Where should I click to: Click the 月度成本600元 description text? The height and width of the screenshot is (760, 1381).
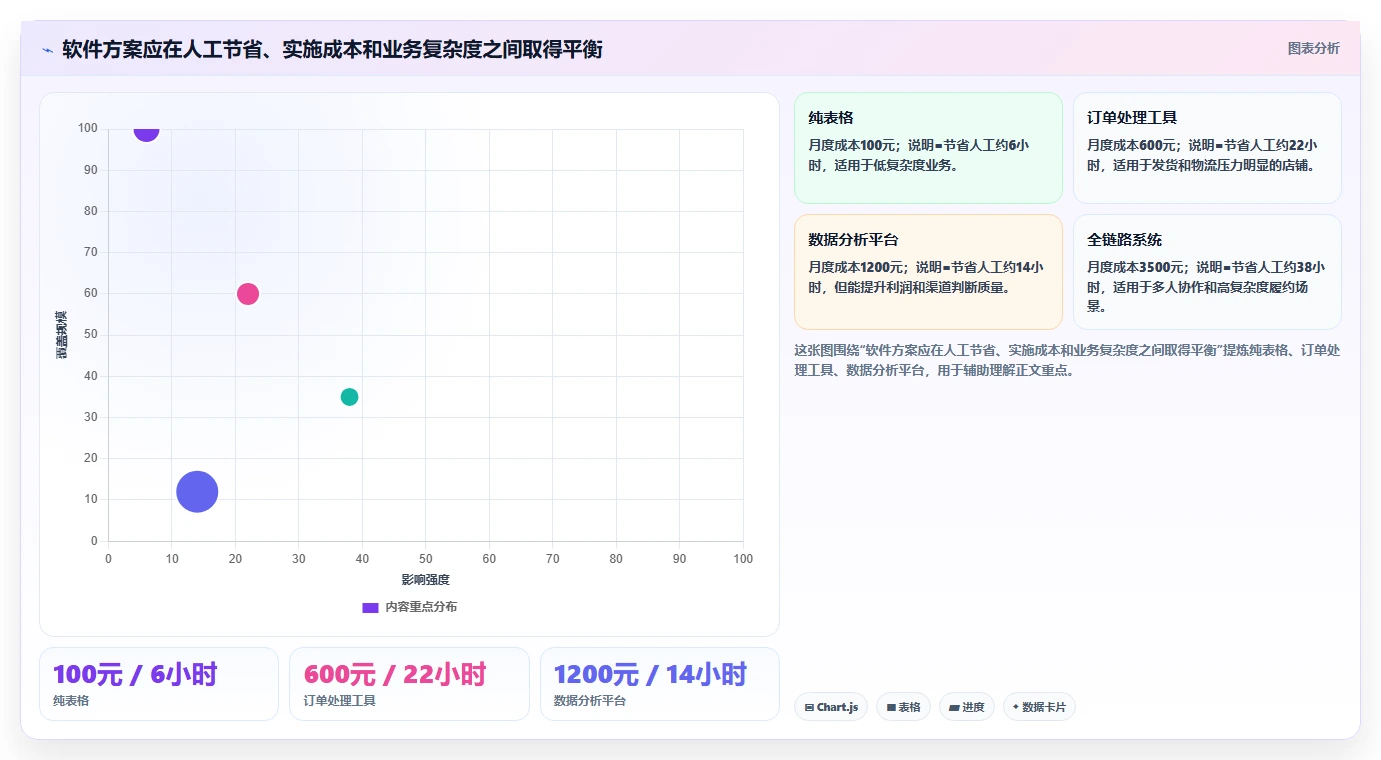pos(1203,155)
